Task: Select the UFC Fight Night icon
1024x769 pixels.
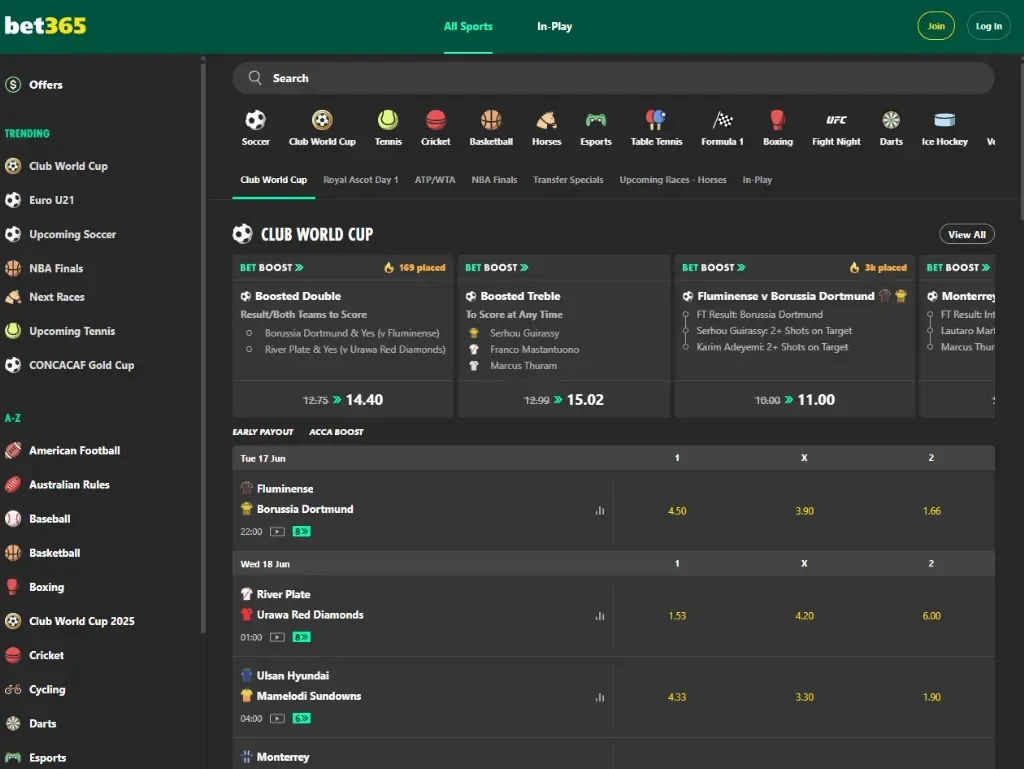Action: click(x=836, y=121)
